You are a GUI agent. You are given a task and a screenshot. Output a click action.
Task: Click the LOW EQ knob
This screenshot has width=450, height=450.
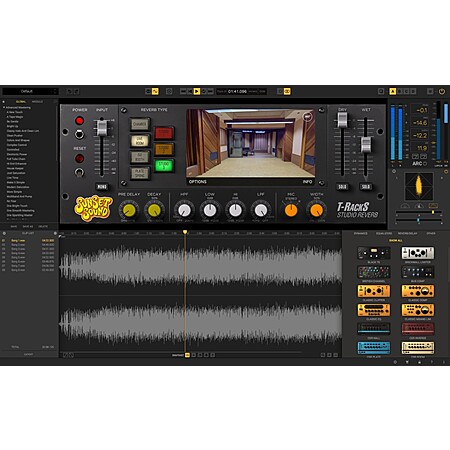210,211
